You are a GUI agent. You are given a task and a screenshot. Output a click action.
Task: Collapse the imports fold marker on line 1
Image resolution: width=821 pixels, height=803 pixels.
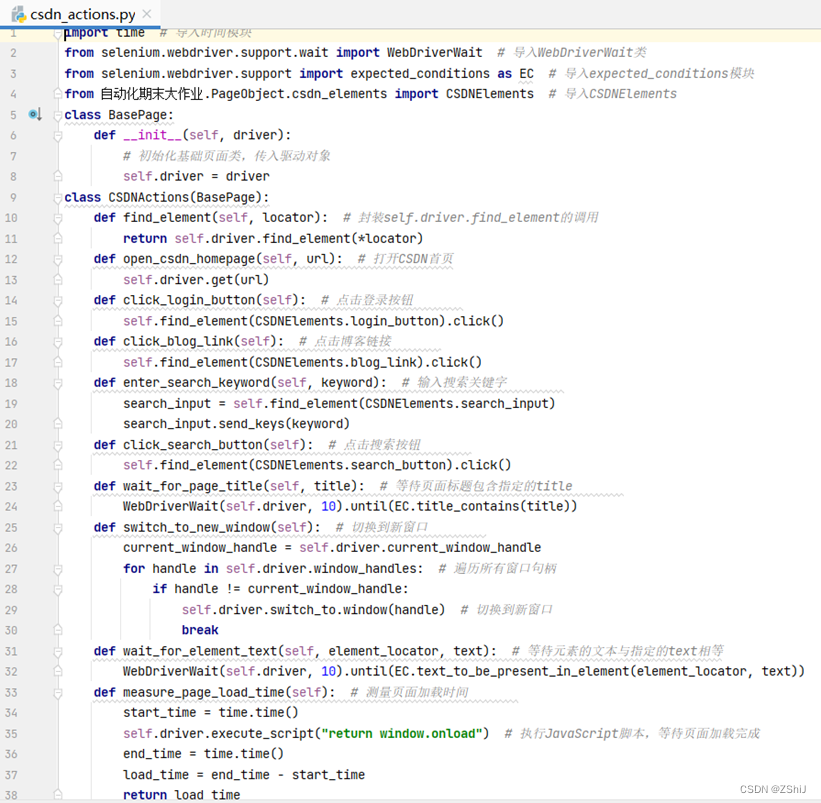(x=58, y=35)
